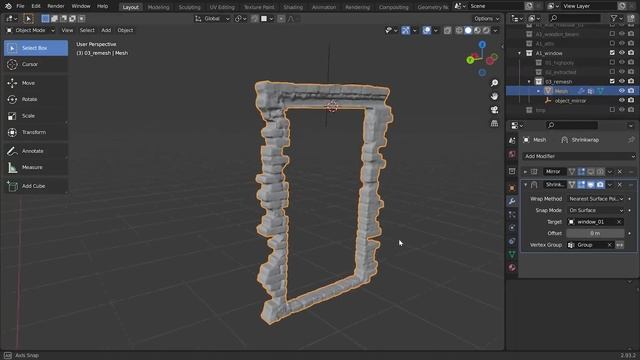Toggle Mirror modifier edit mode display
The height and width of the screenshot is (360, 640).
click(x=581, y=172)
